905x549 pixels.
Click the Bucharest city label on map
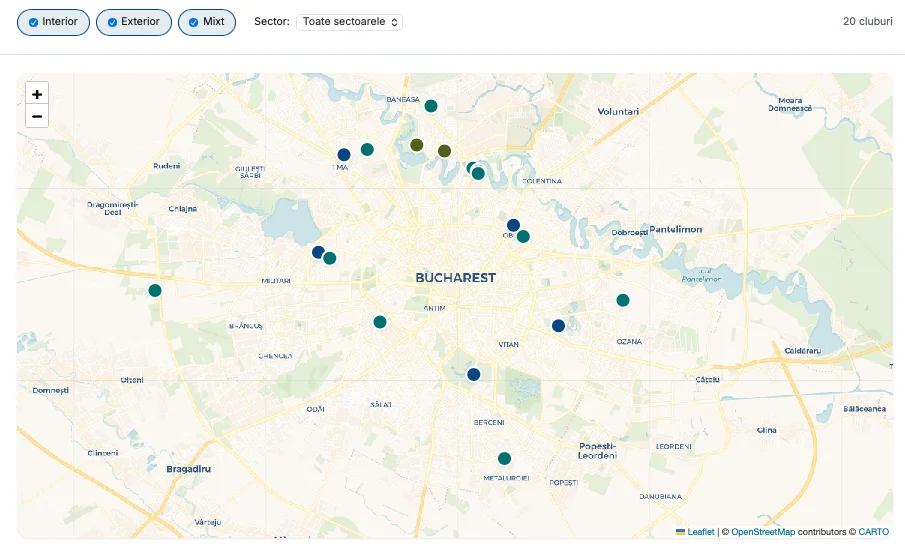point(455,278)
